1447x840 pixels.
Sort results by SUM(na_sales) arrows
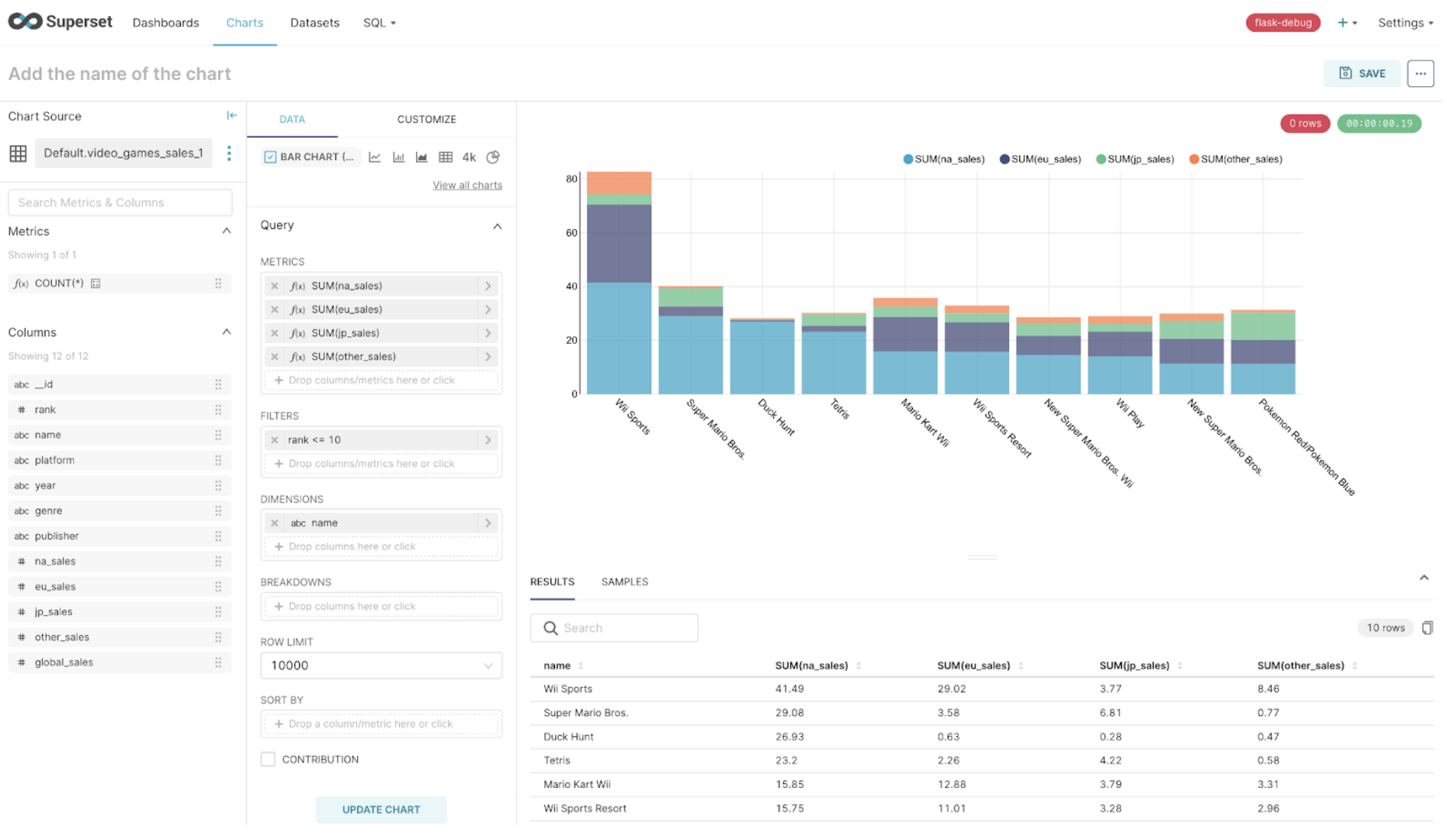tap(859, 666)
